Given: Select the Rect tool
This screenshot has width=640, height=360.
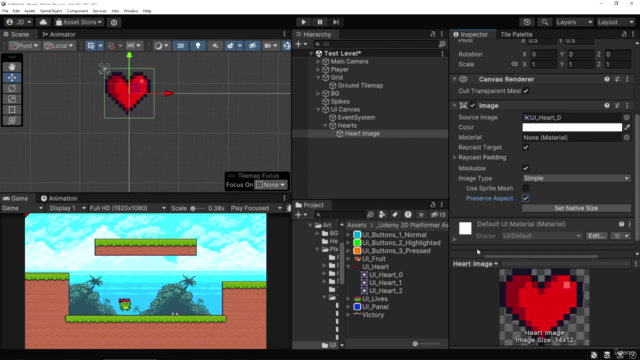Looking at the screenshot, I should pyautogui.click(x=12, y=109).
